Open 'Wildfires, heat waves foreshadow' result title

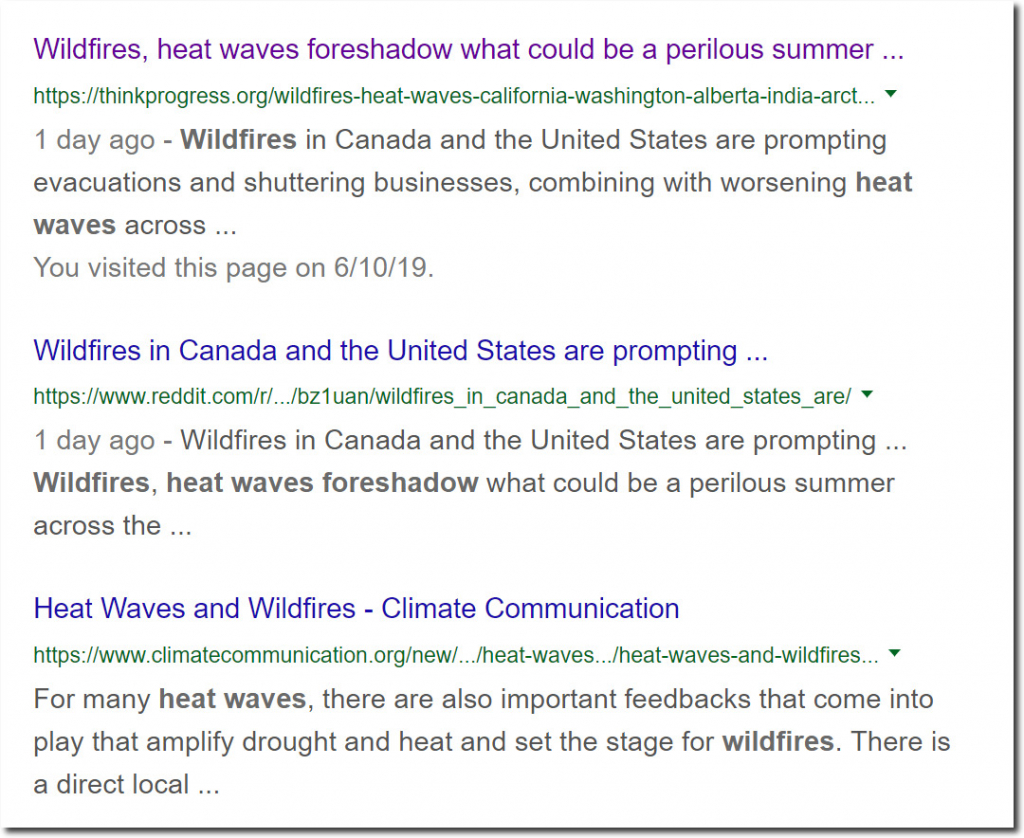click(x=468, y=50)
